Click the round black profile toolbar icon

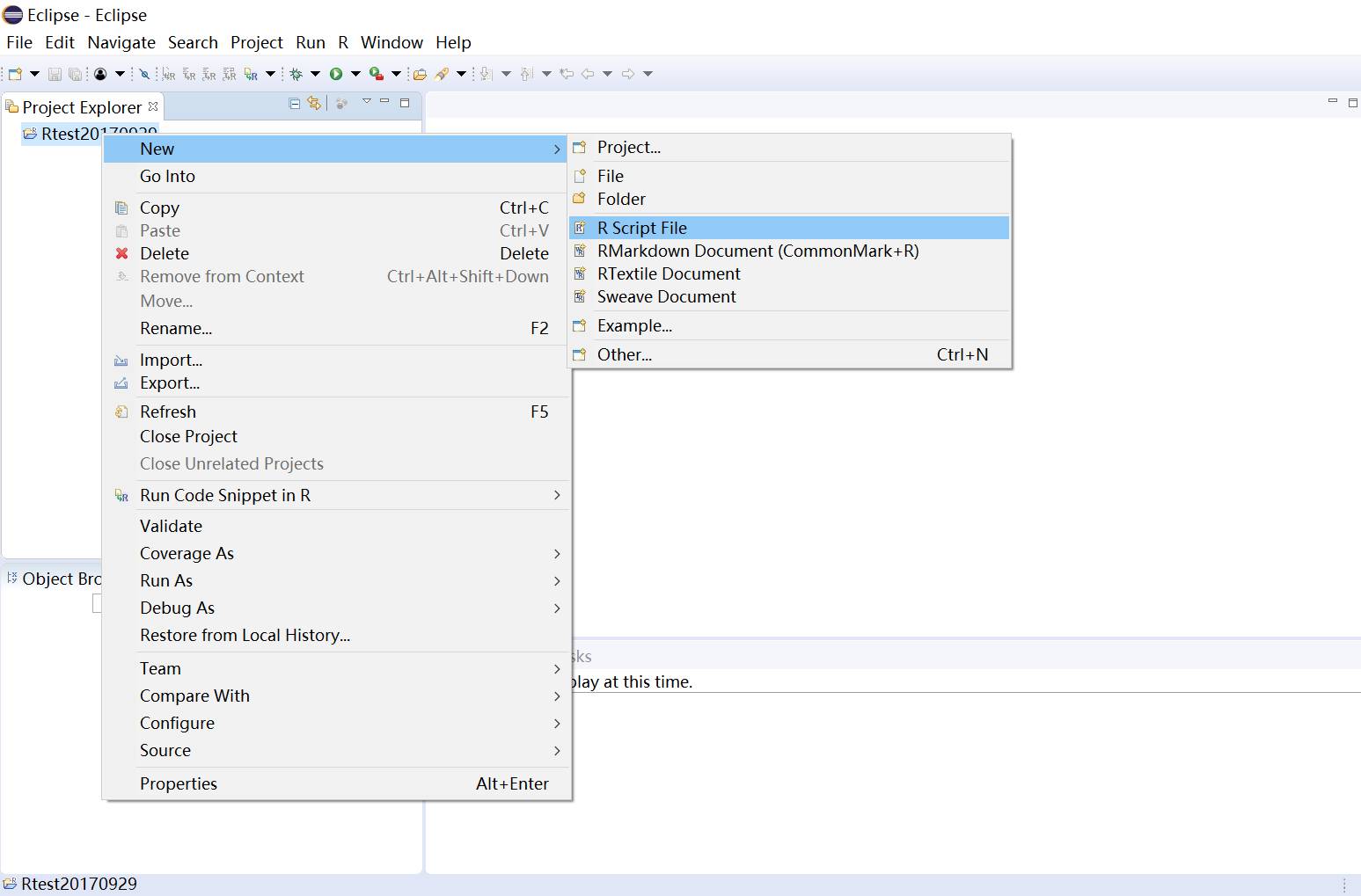coord(100,74)
